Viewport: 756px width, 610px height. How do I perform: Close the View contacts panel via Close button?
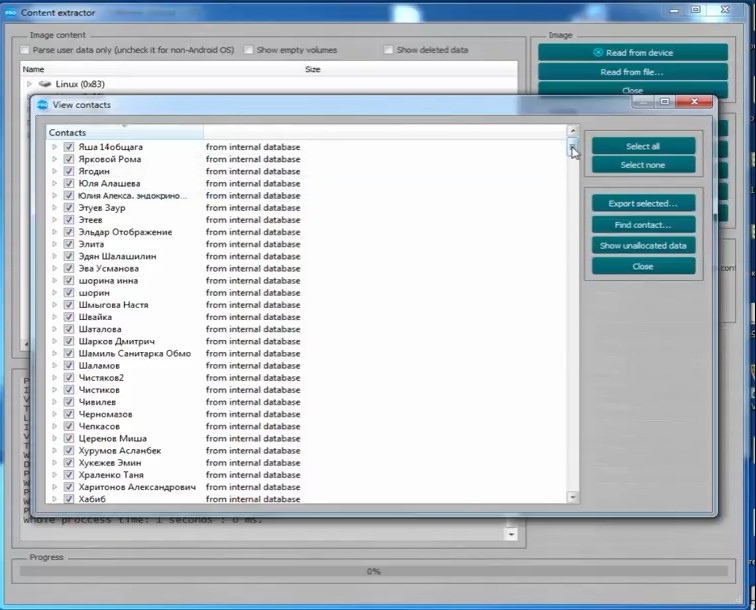(x=643, y=266)
